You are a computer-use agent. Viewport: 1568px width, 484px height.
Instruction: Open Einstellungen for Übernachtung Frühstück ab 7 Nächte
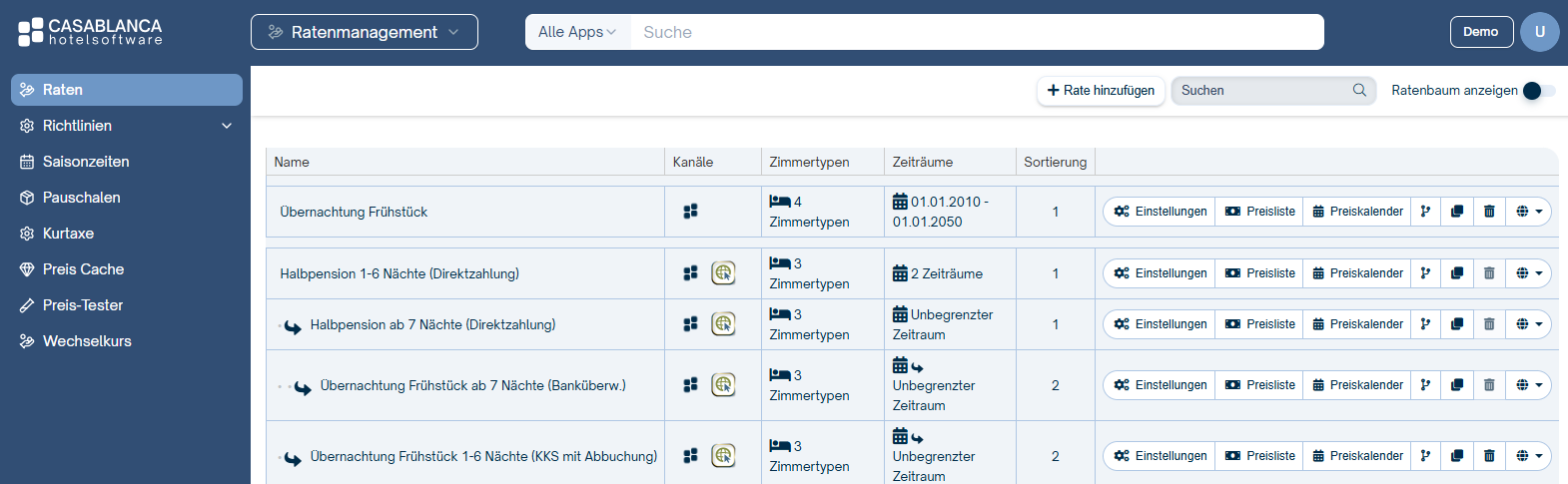[x=1160, y=385]
